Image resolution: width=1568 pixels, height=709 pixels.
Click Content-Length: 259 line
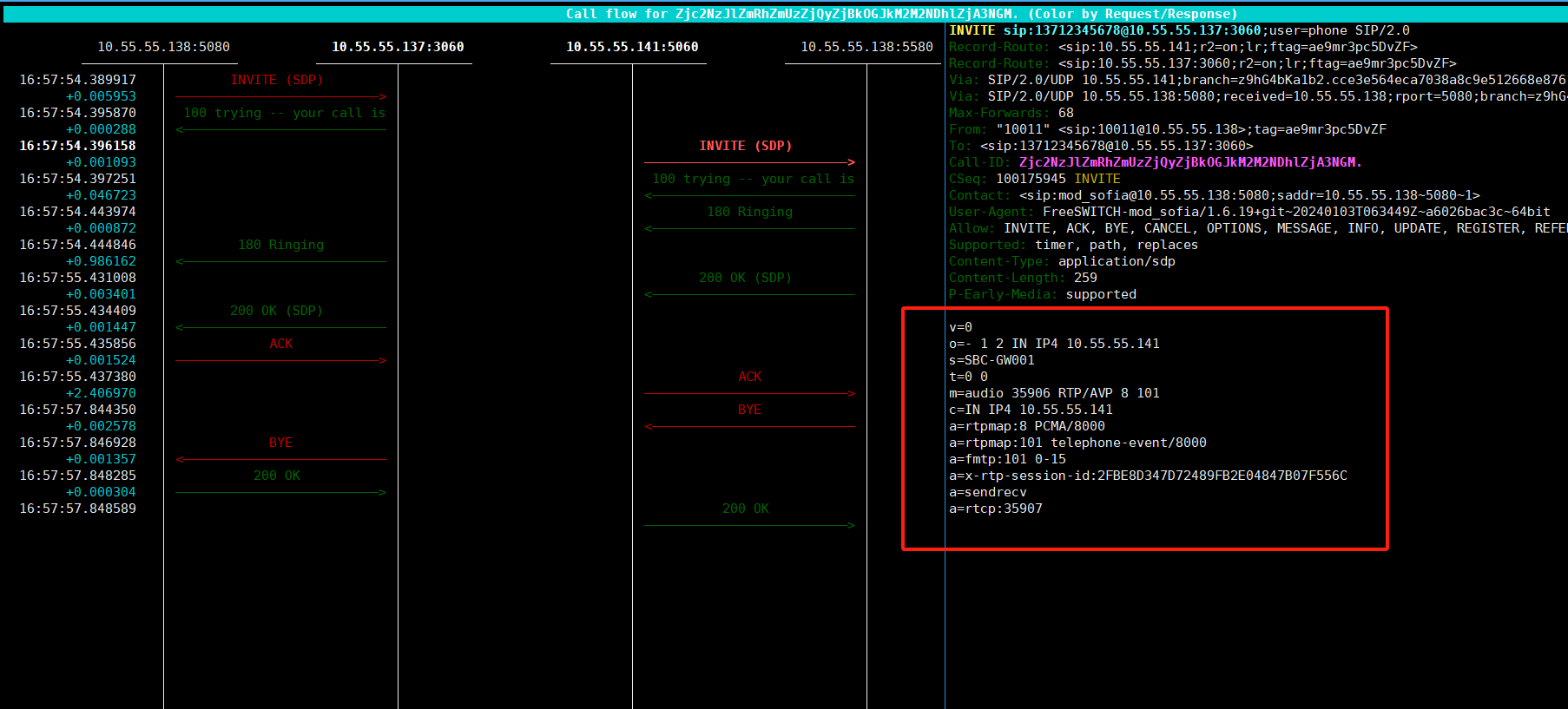(x=1023, y=278)
